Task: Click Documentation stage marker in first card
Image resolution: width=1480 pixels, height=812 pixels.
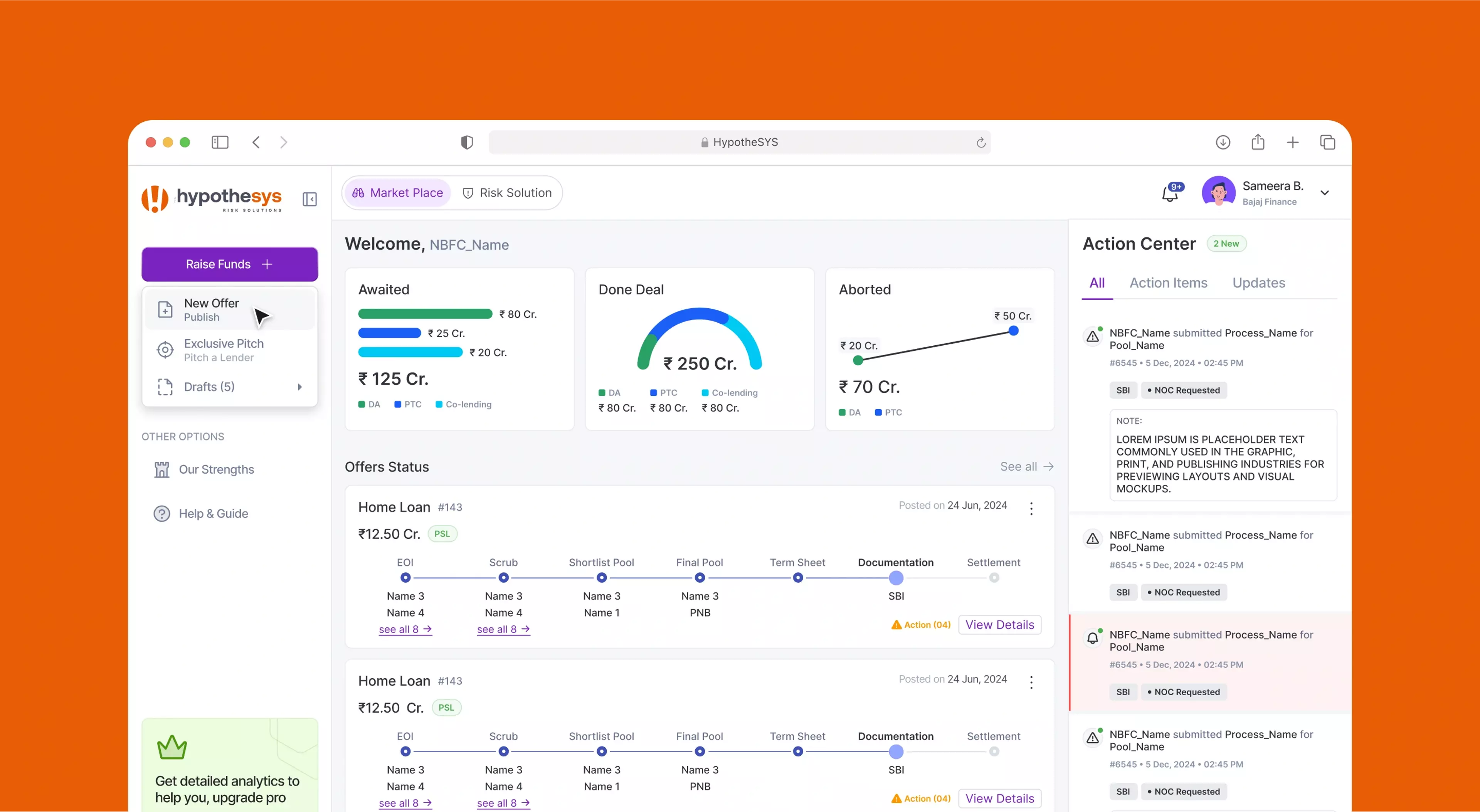Action: [896, 578]
